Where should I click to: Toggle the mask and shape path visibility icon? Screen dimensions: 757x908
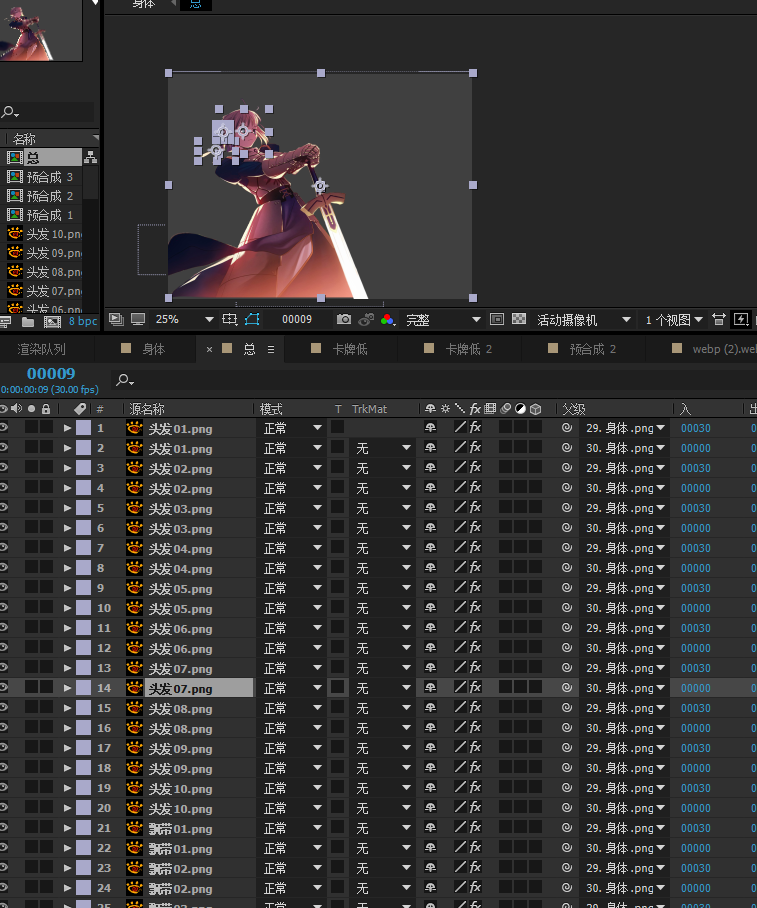pyautogui.click(x=251, y=320)
